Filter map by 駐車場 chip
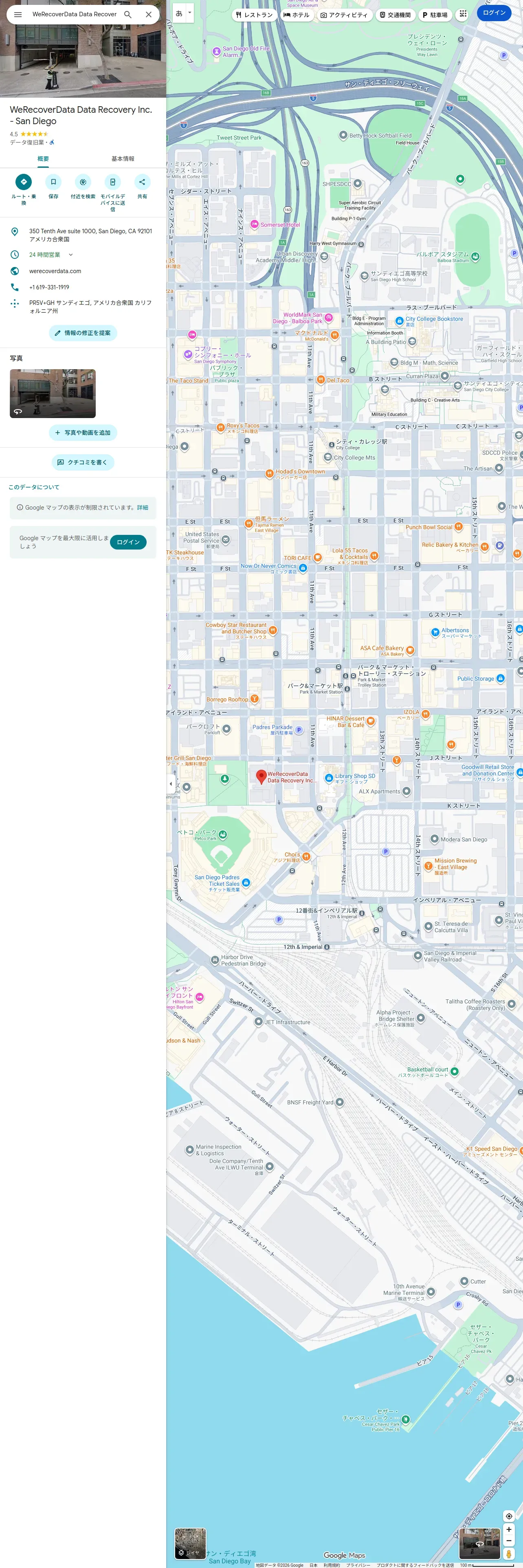The width and height of the screenshot is (523, 1568). click(x=435, y=15)
